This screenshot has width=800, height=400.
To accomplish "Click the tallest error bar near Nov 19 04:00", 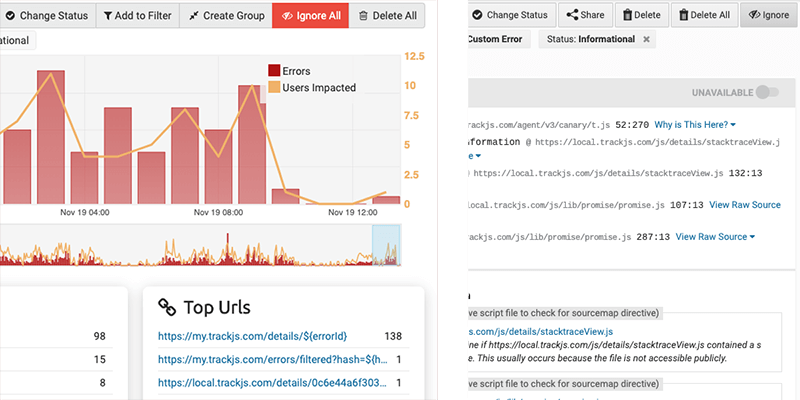I will (x=51, y=137).
